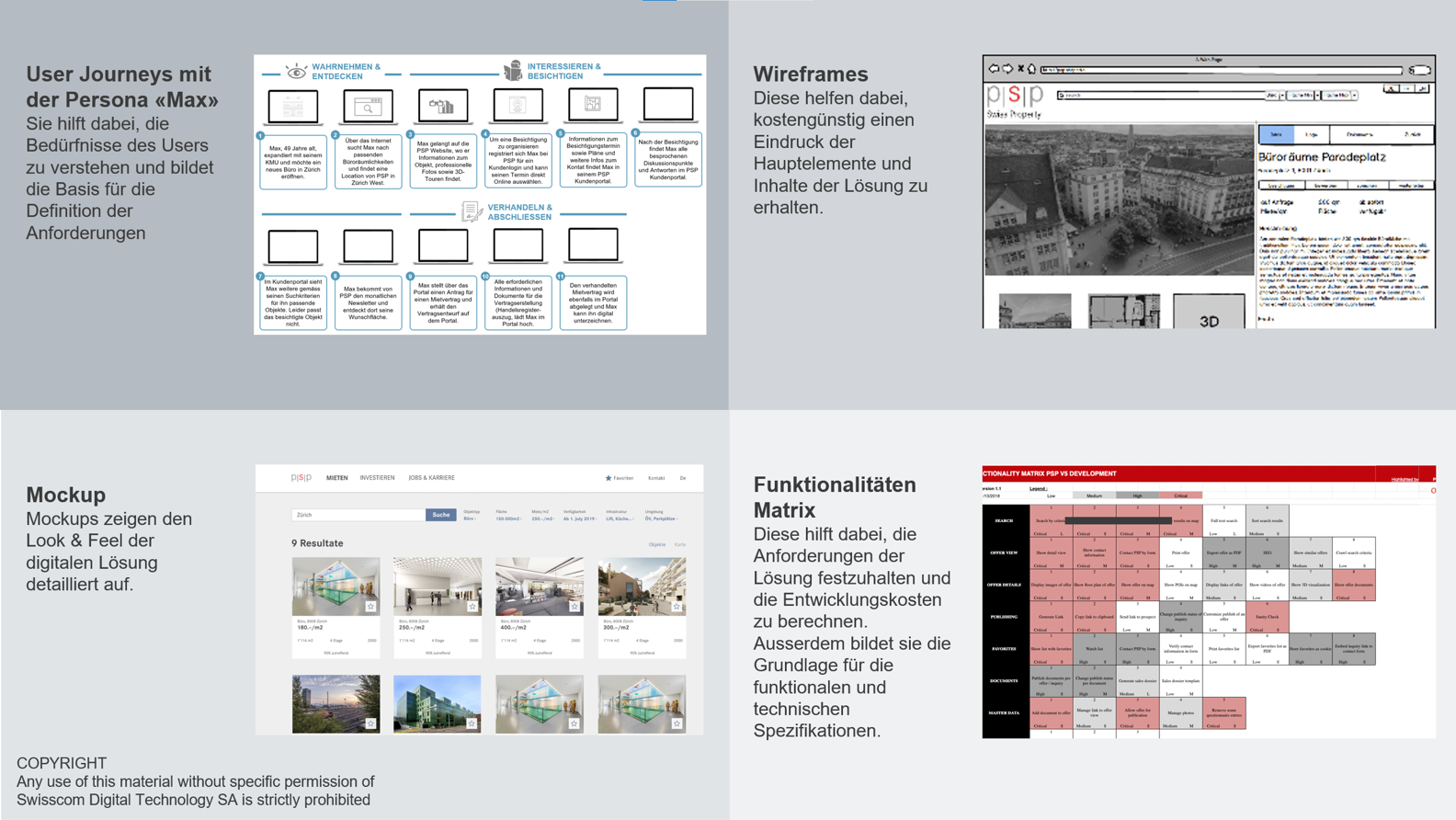Open the Kontakt link in the mockup header

tap(656, 478)
